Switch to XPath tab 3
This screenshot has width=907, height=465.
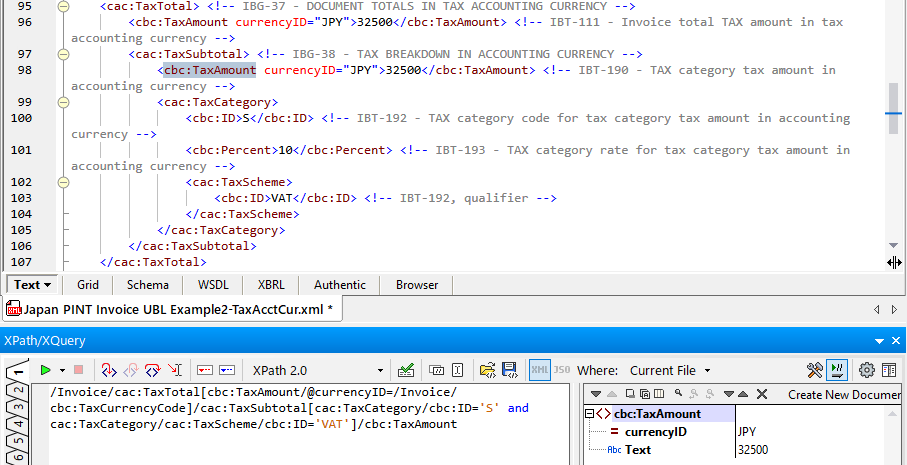pyautogui.click(x=19, y=407)
